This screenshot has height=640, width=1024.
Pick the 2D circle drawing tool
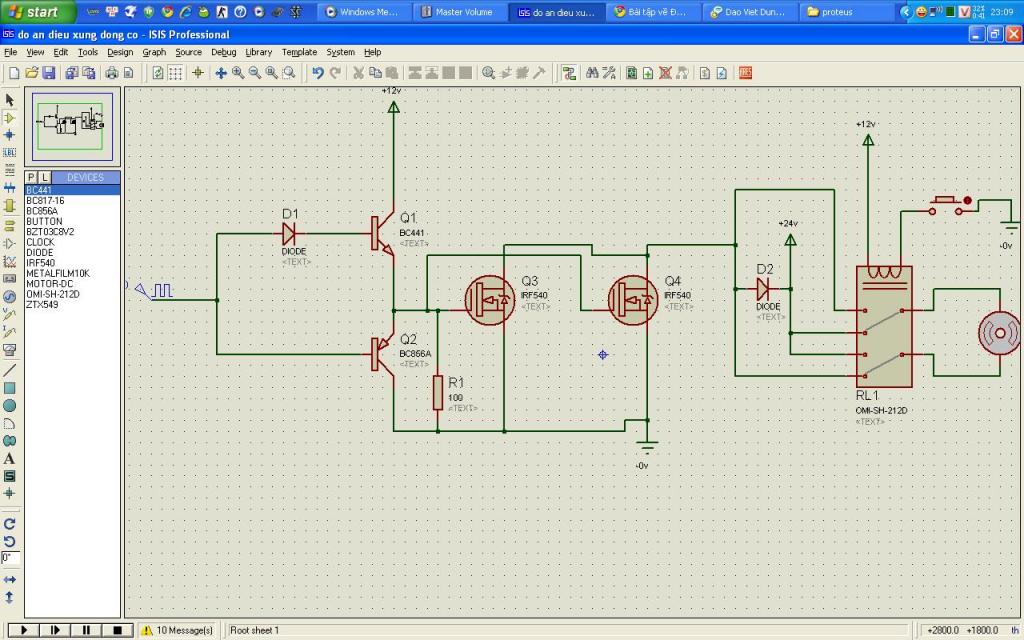(10, 405)
